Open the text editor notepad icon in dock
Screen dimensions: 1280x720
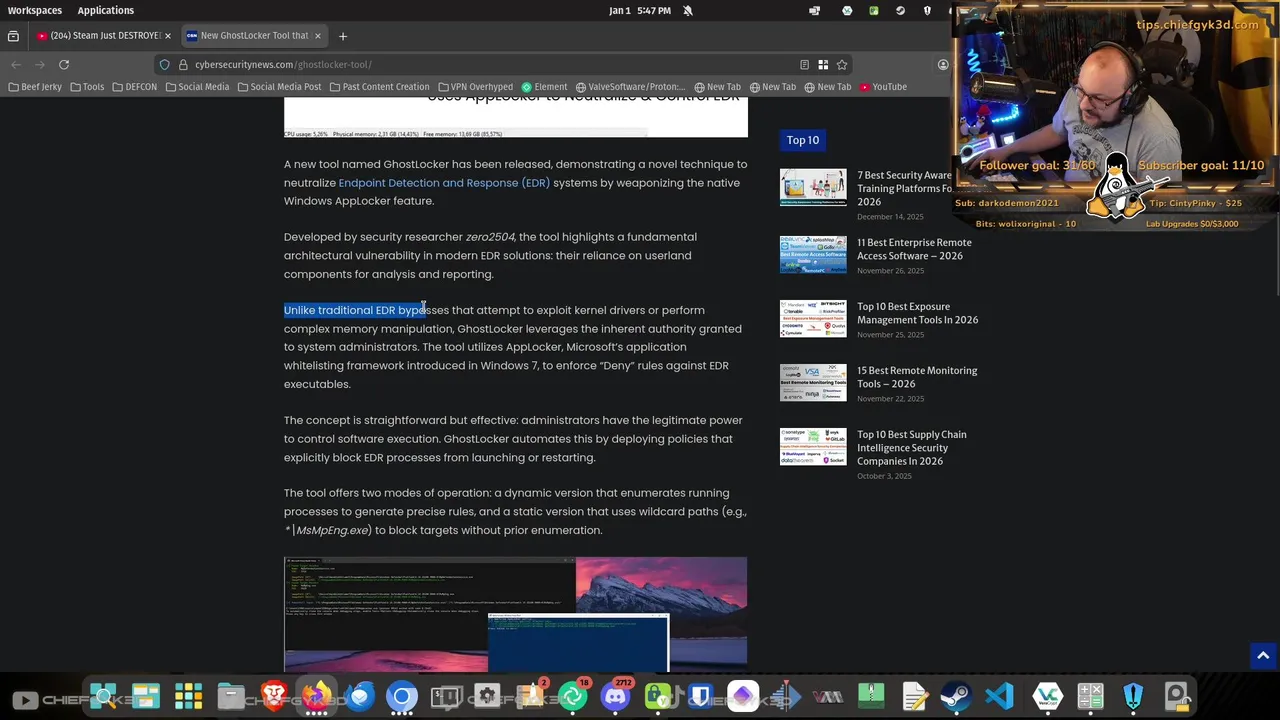[914, 696]
